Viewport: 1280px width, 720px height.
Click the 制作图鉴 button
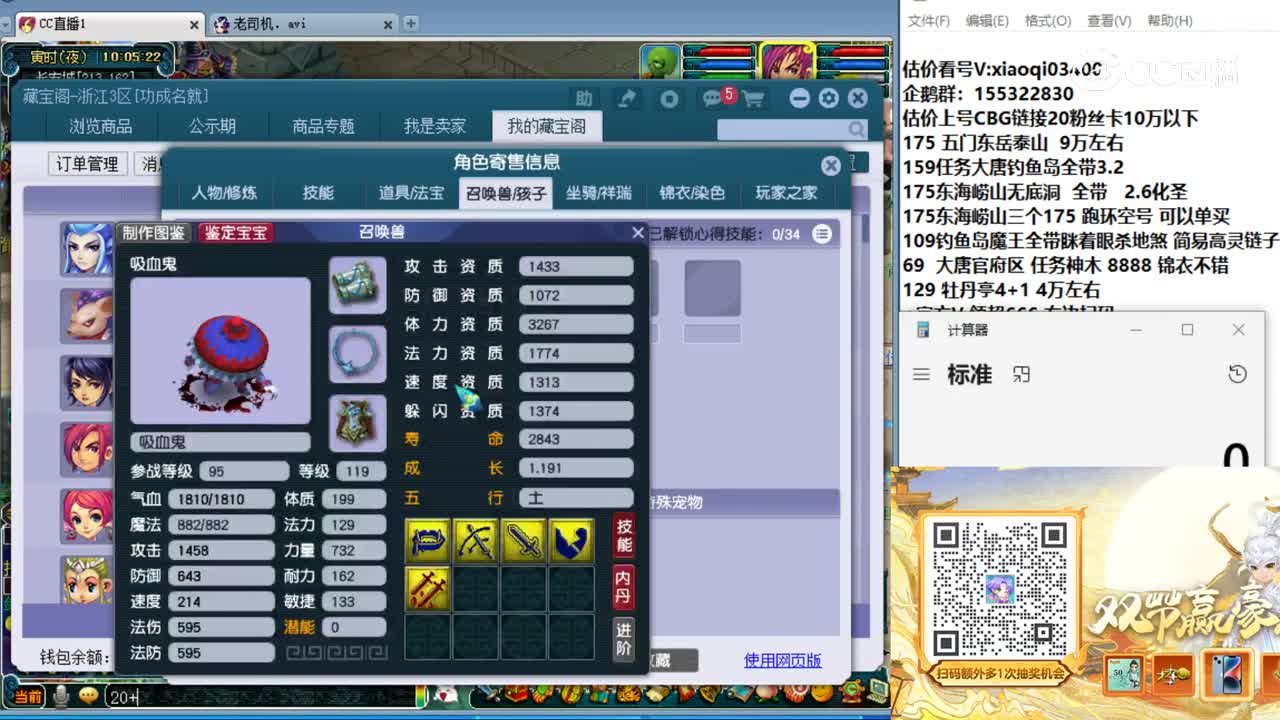coord(154,233)
